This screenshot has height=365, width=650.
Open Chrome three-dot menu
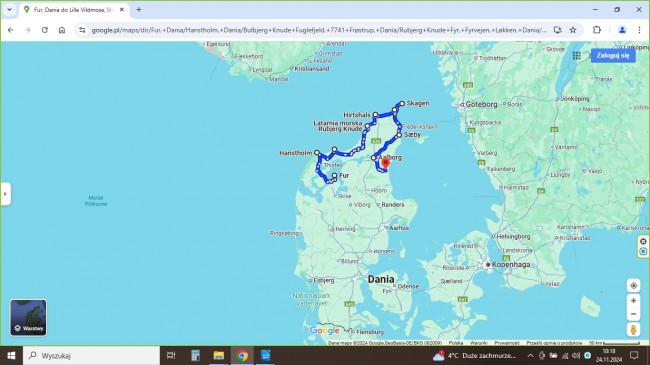tap(639, 30)
